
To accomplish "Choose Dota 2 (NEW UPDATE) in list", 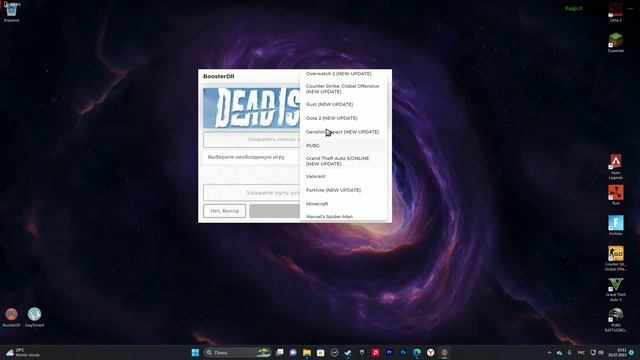I will [343, 118].
